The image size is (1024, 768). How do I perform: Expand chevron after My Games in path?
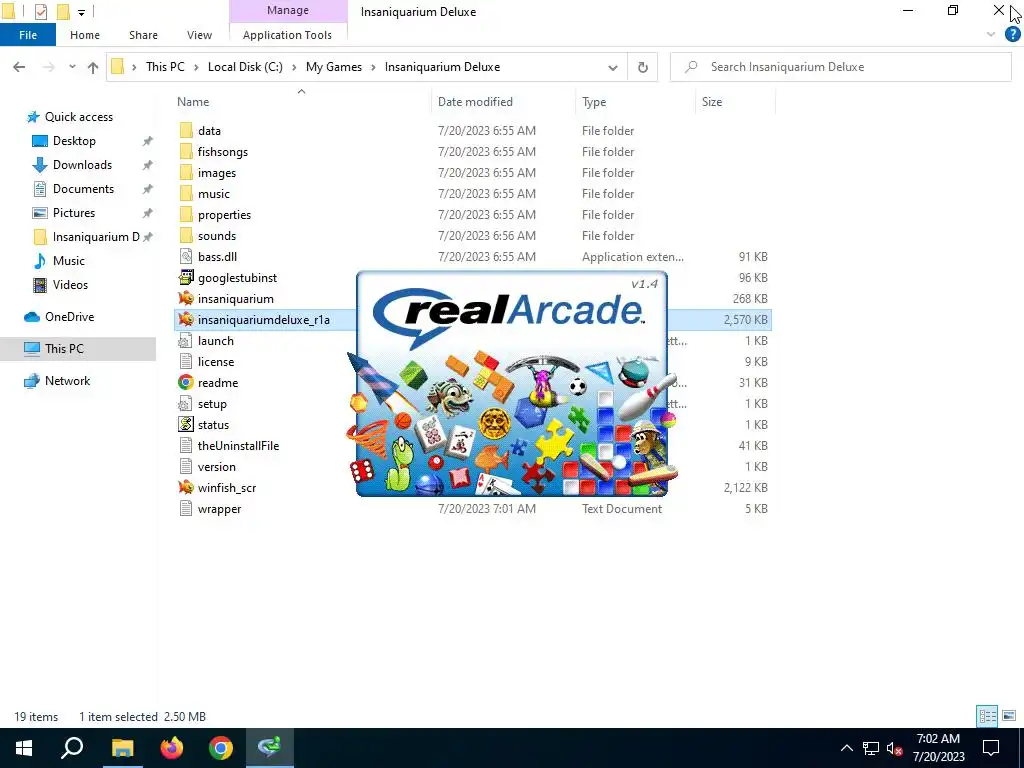(374, 67)
